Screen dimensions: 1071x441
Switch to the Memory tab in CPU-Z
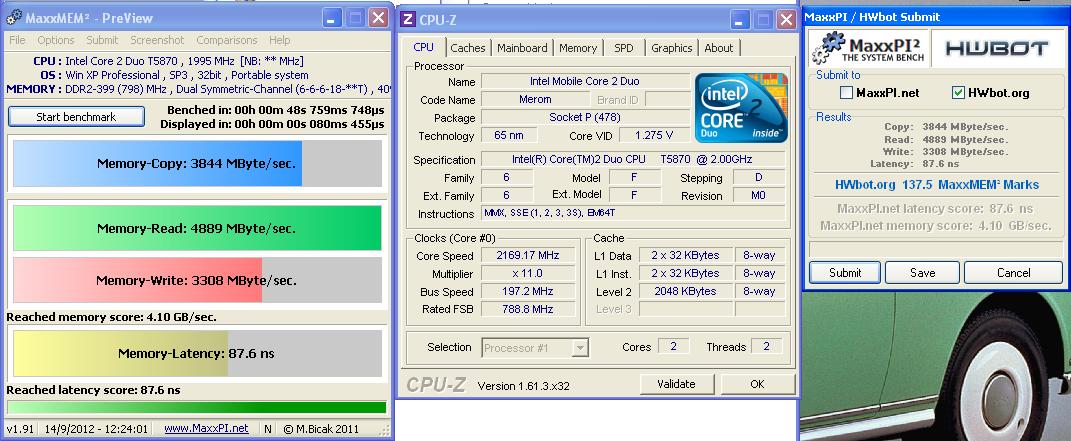coord(578,48)
